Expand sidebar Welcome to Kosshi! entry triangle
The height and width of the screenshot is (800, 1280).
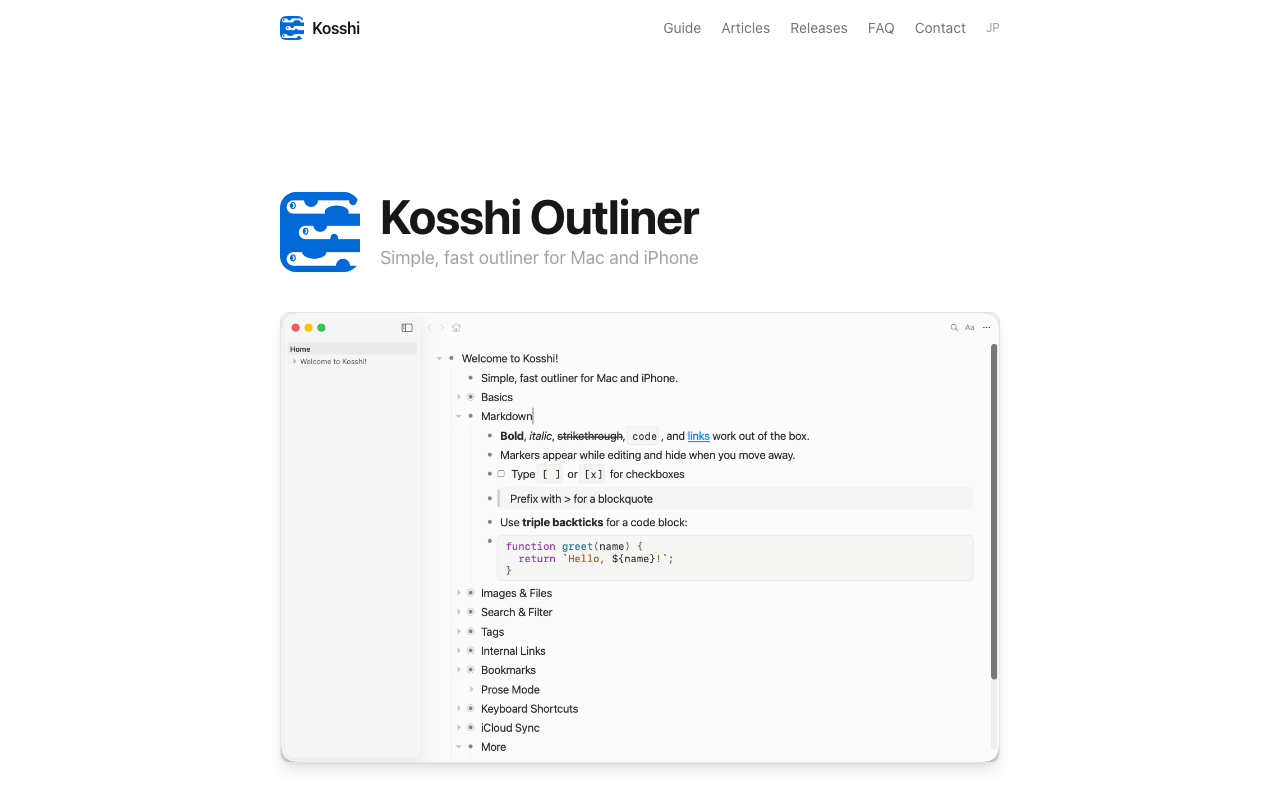coord(294,361)
